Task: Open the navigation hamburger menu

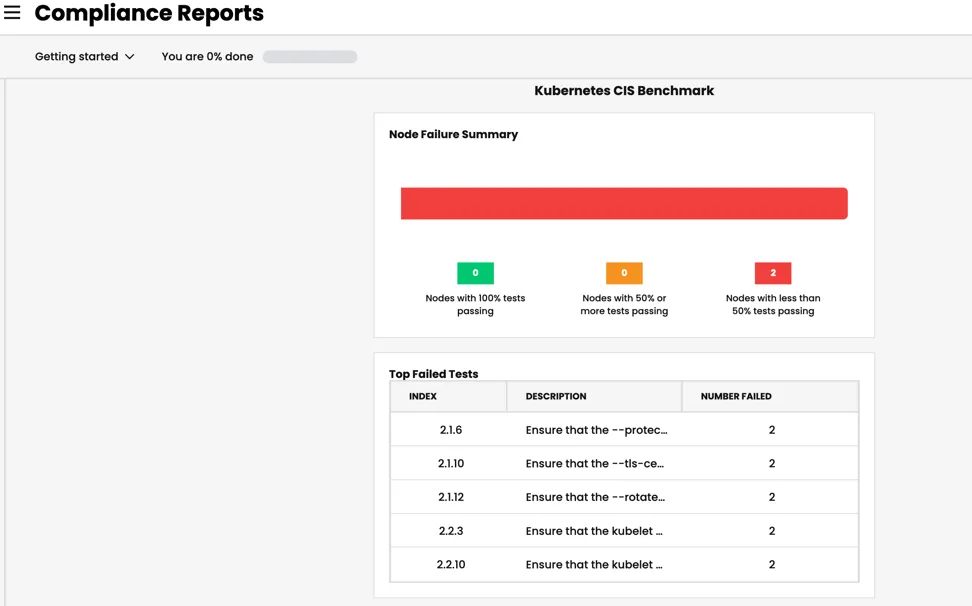Action: (12, 13)
